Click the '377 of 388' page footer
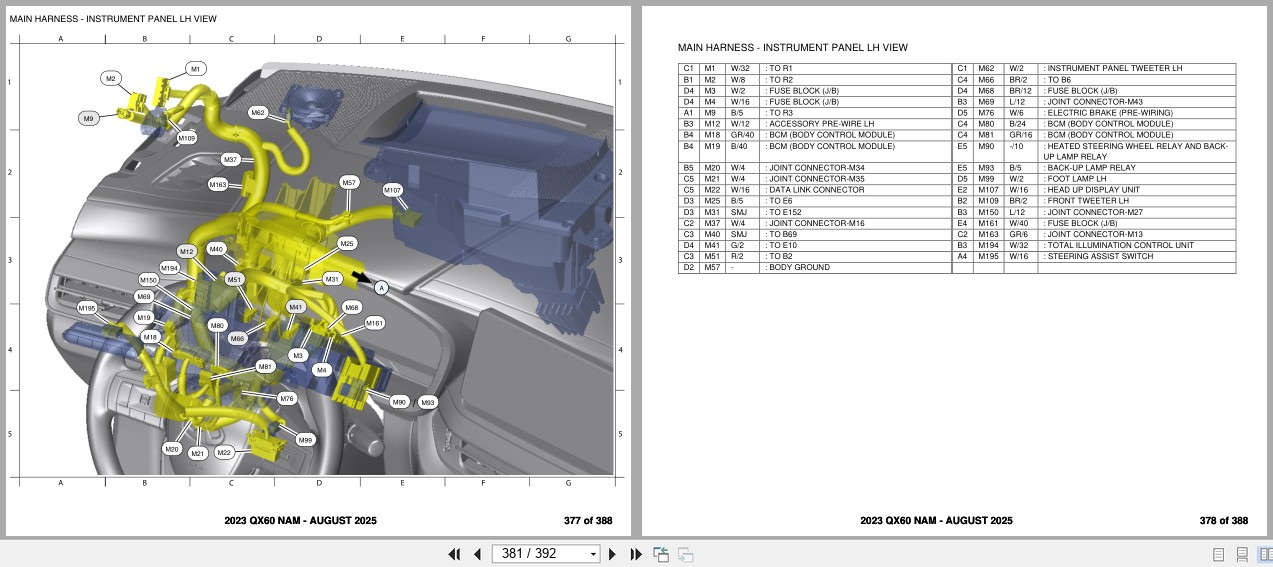1273x567 pixels. point(587,521)
